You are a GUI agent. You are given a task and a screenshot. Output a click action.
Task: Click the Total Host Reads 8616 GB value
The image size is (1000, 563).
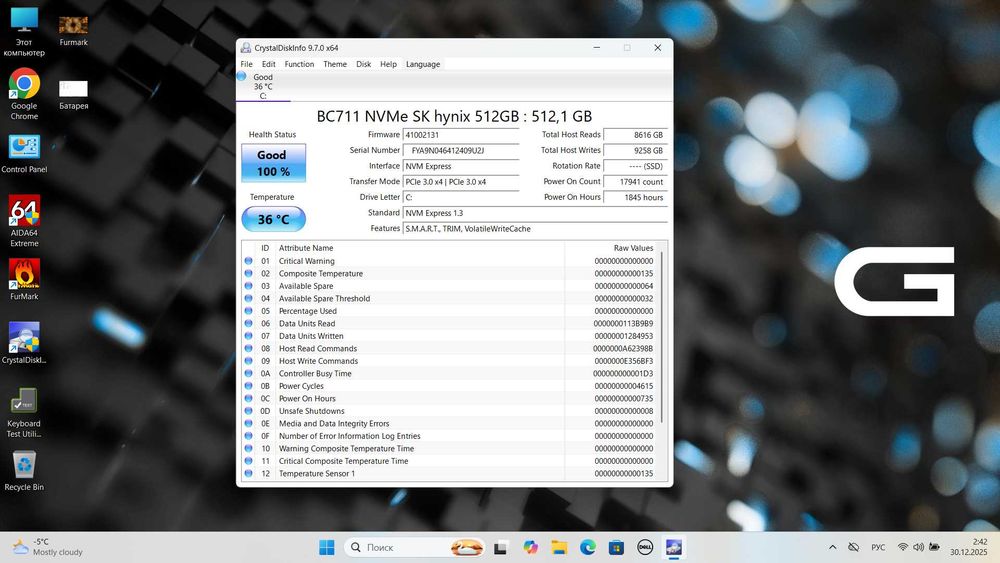coord(635,135)
